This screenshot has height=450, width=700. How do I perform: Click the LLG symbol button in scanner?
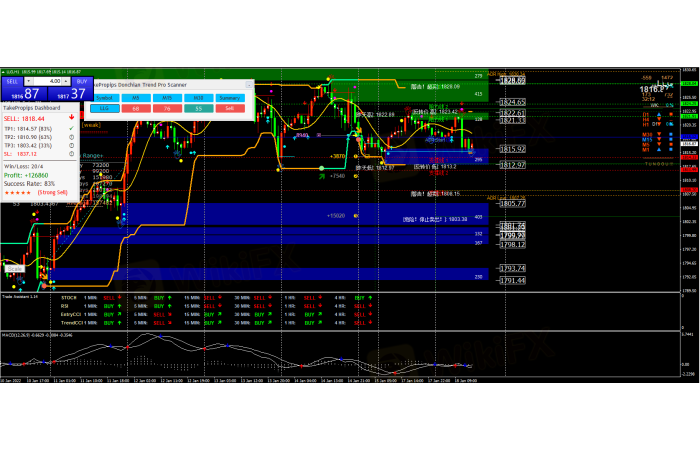click(104, 107)
